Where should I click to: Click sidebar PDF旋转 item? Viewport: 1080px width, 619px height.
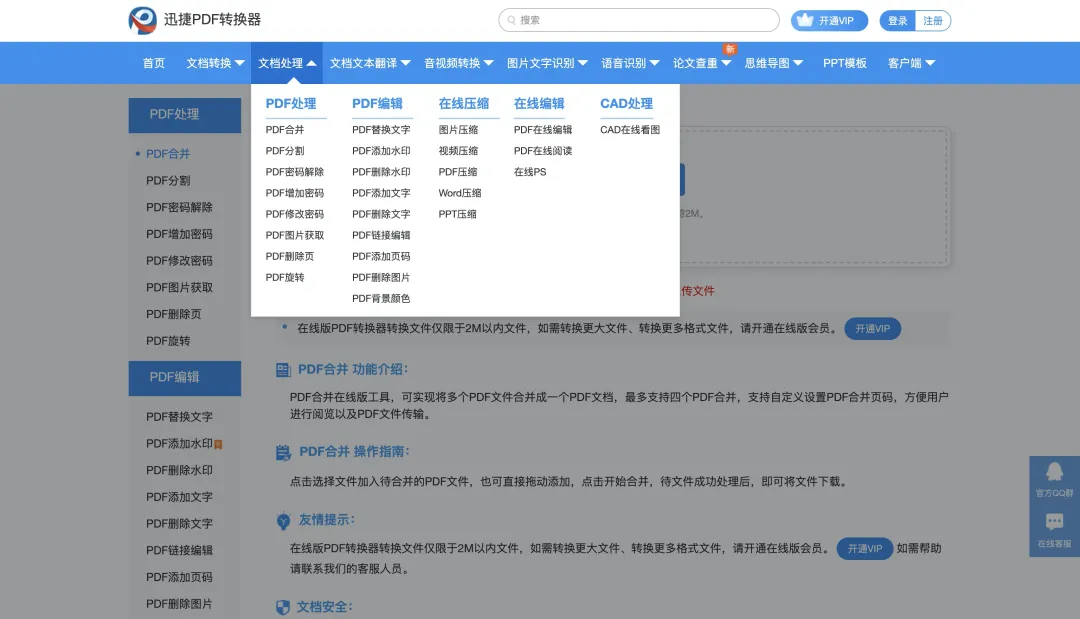pos(168,341)
